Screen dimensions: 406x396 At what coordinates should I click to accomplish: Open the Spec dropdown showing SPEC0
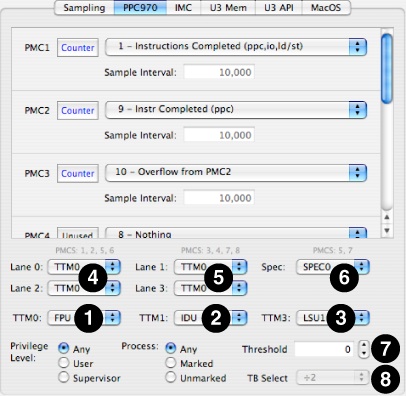pos(332,267)
